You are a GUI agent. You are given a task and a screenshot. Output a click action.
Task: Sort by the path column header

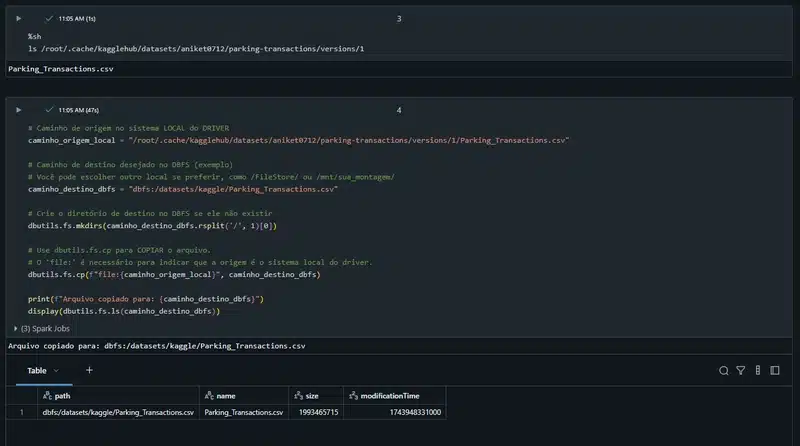click(x=118, y=395)
